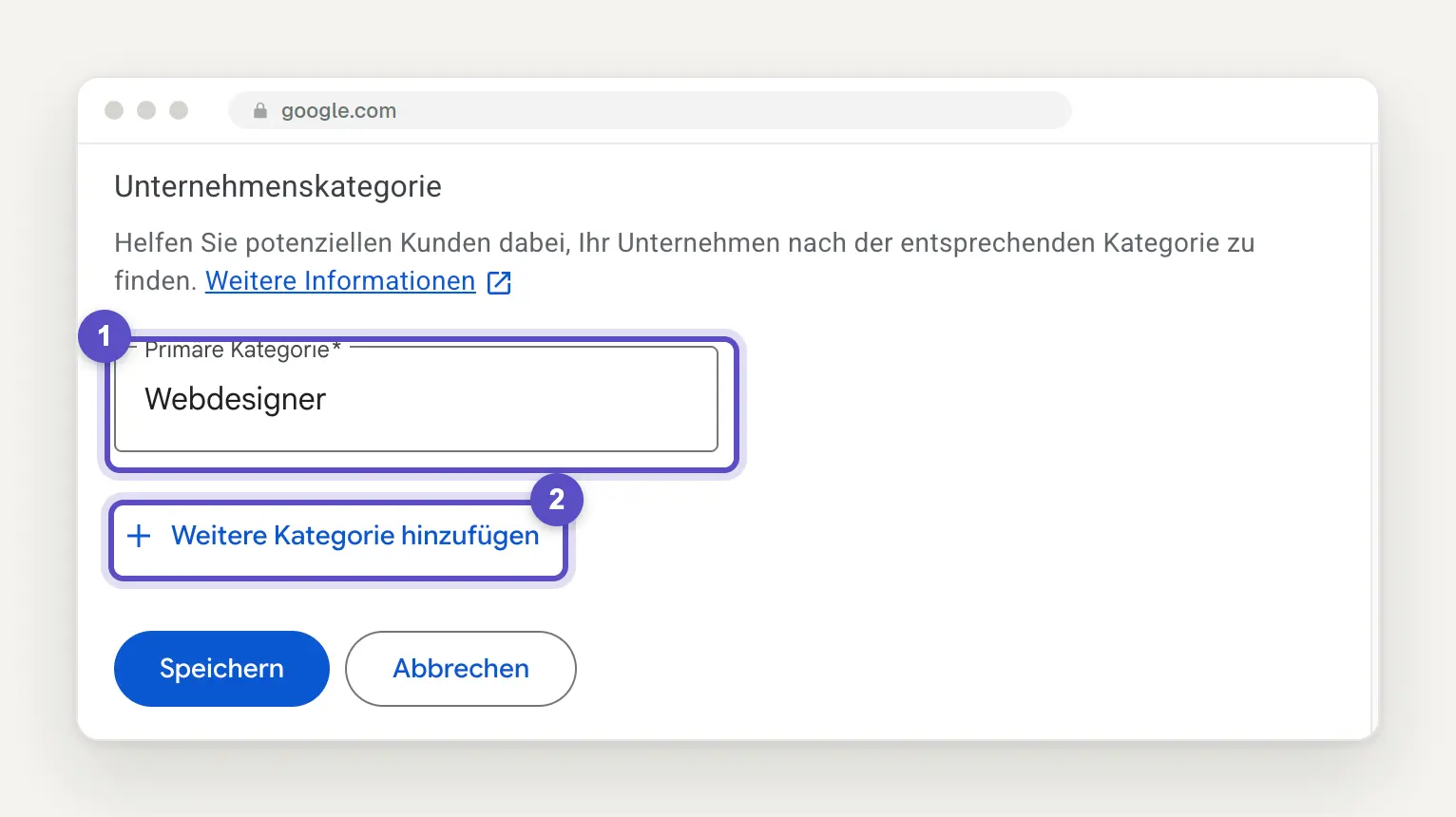Open the Weitere Informationen link
Image resolution: width=1456 pixels, height=817 pixels.
[340, 281]
